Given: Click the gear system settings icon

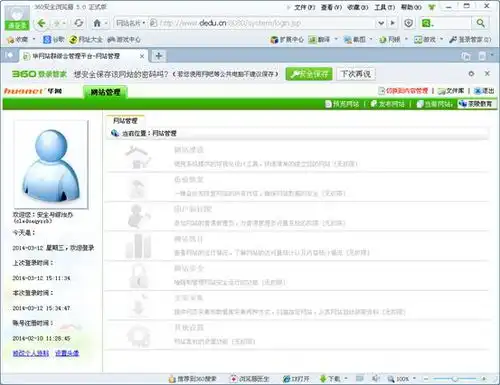Looking at the screenshot, I should 139,336.
